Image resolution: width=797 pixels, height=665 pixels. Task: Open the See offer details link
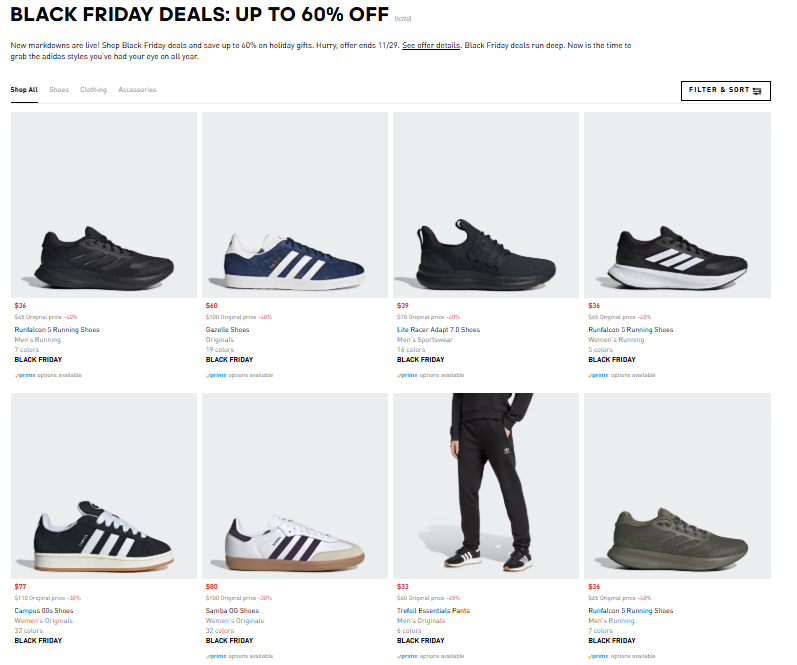pos(431,46)
